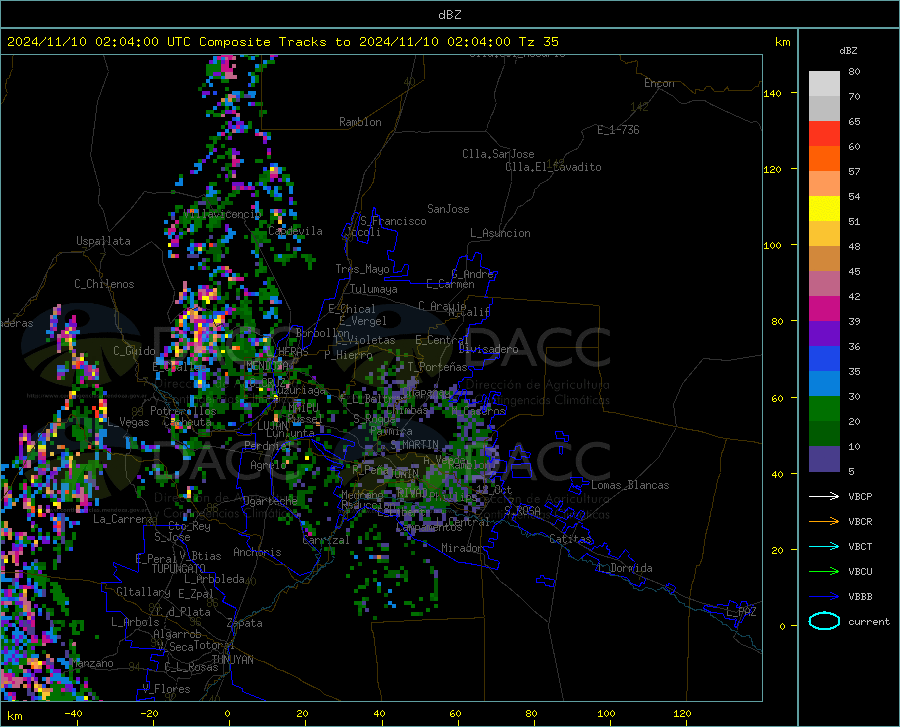The height and width of the screenshot is (727, 900).
Task: Click the 140 km tick on right axis
Action: pos(772,93)
